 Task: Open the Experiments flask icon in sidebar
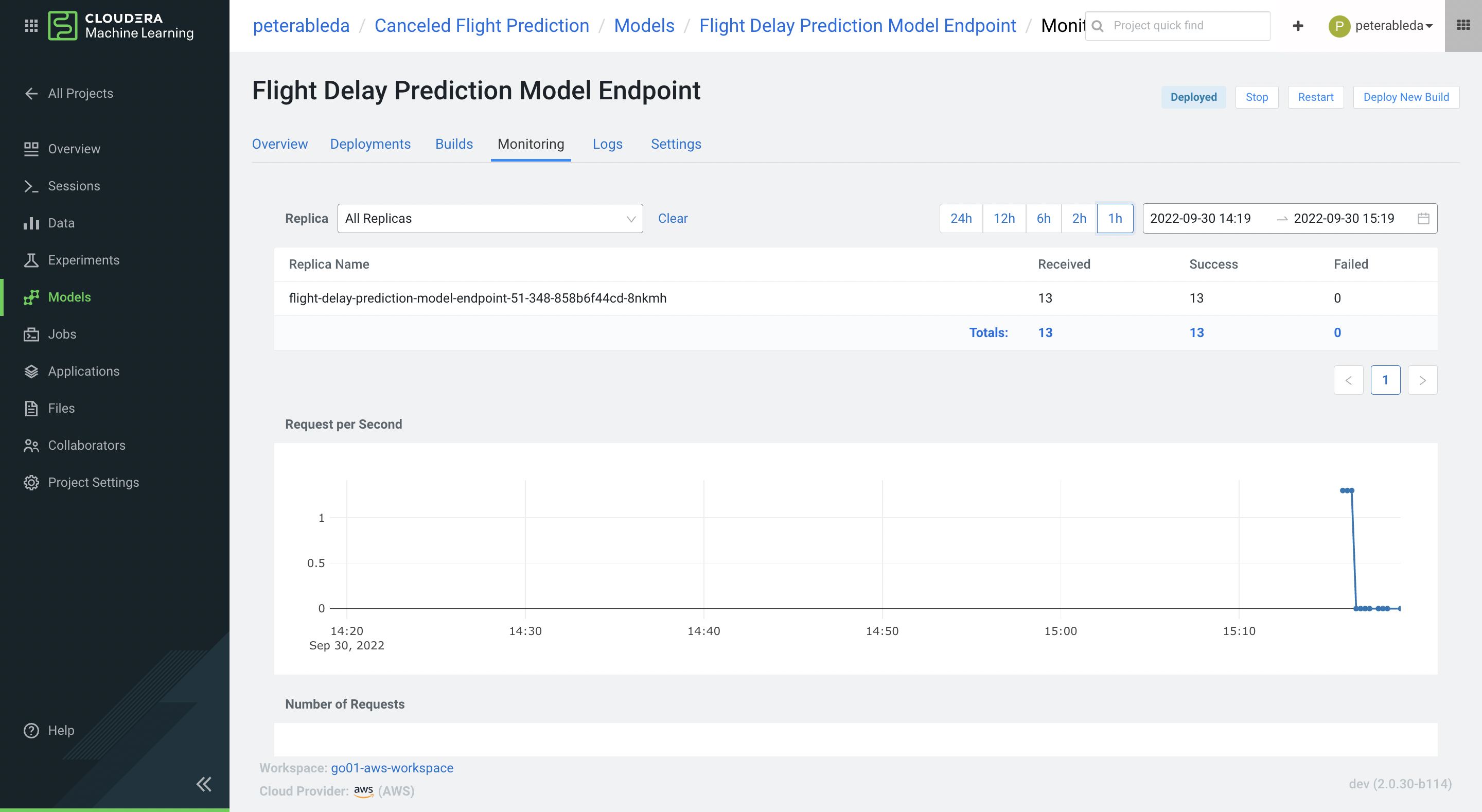pos(31,260)
